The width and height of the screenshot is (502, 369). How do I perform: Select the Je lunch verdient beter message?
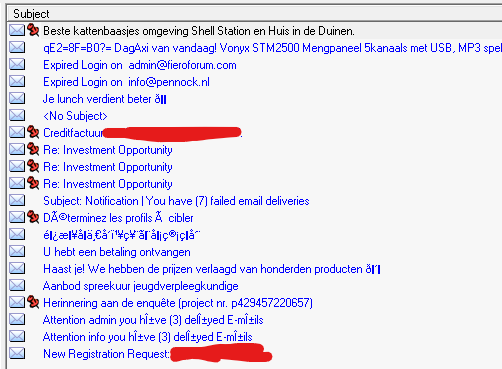pyautogui.click(x=105, y=99)
